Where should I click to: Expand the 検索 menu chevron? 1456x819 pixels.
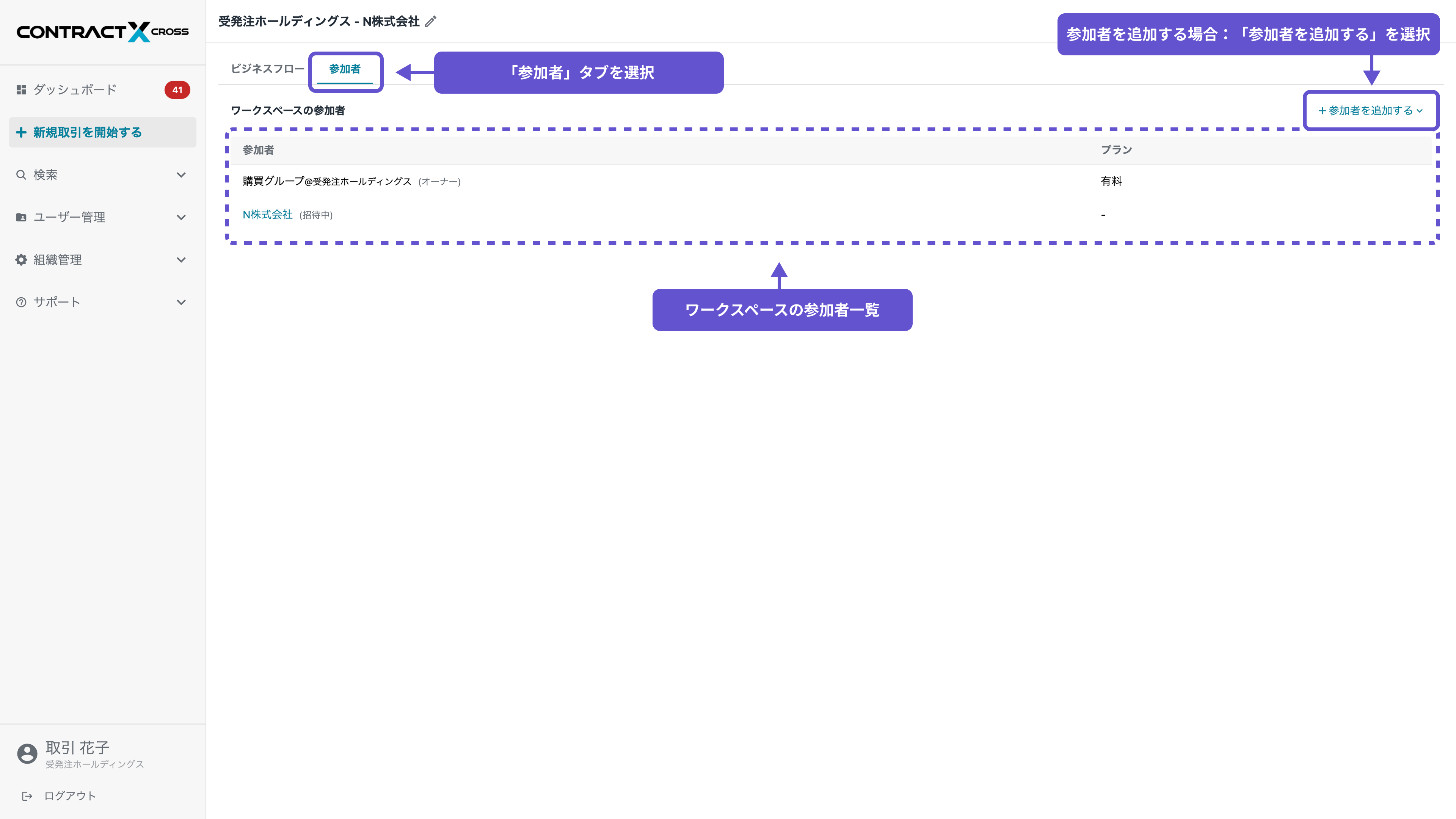click(x=181, y=175)
